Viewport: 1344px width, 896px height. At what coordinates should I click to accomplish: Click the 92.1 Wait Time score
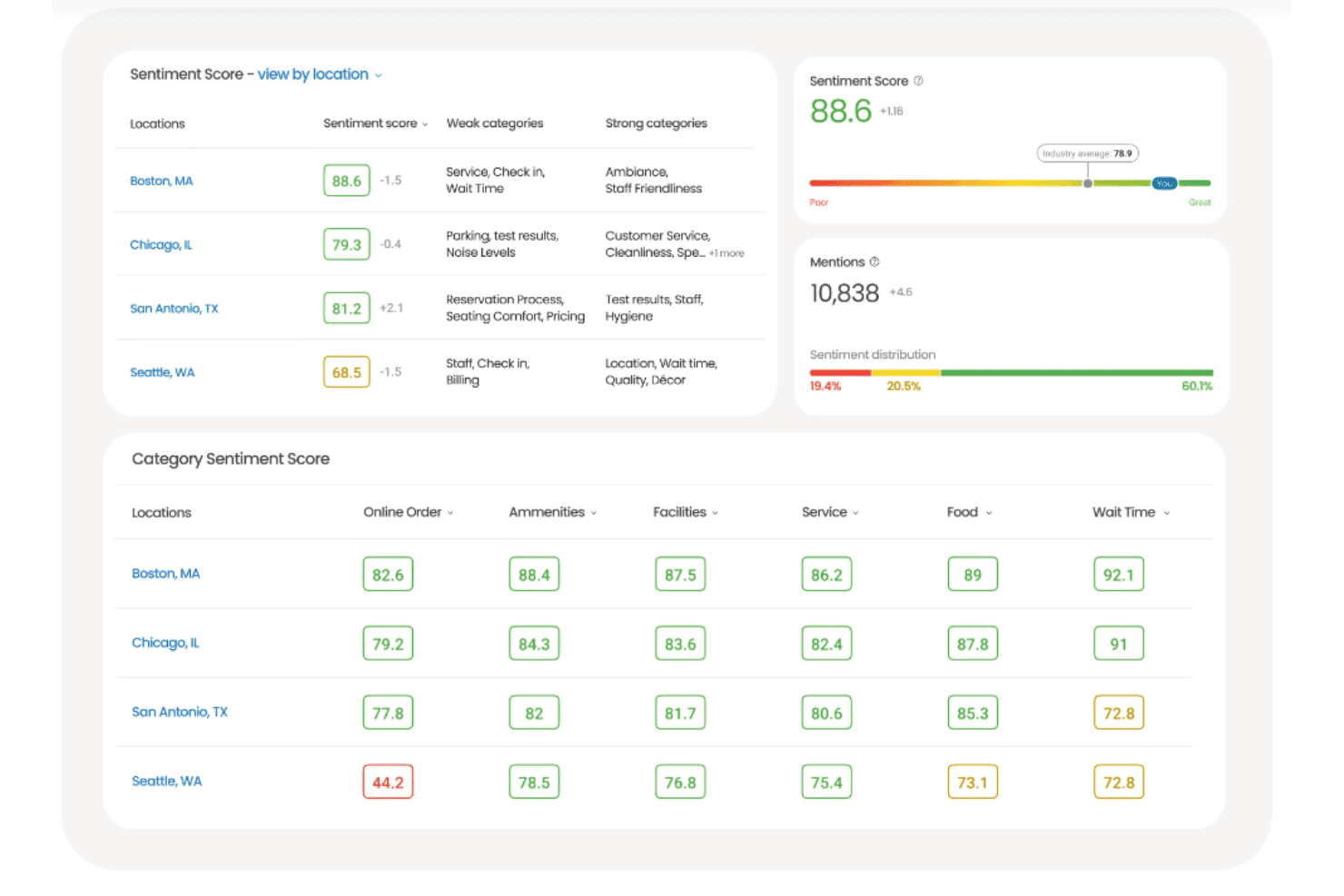click(1119, 575)
